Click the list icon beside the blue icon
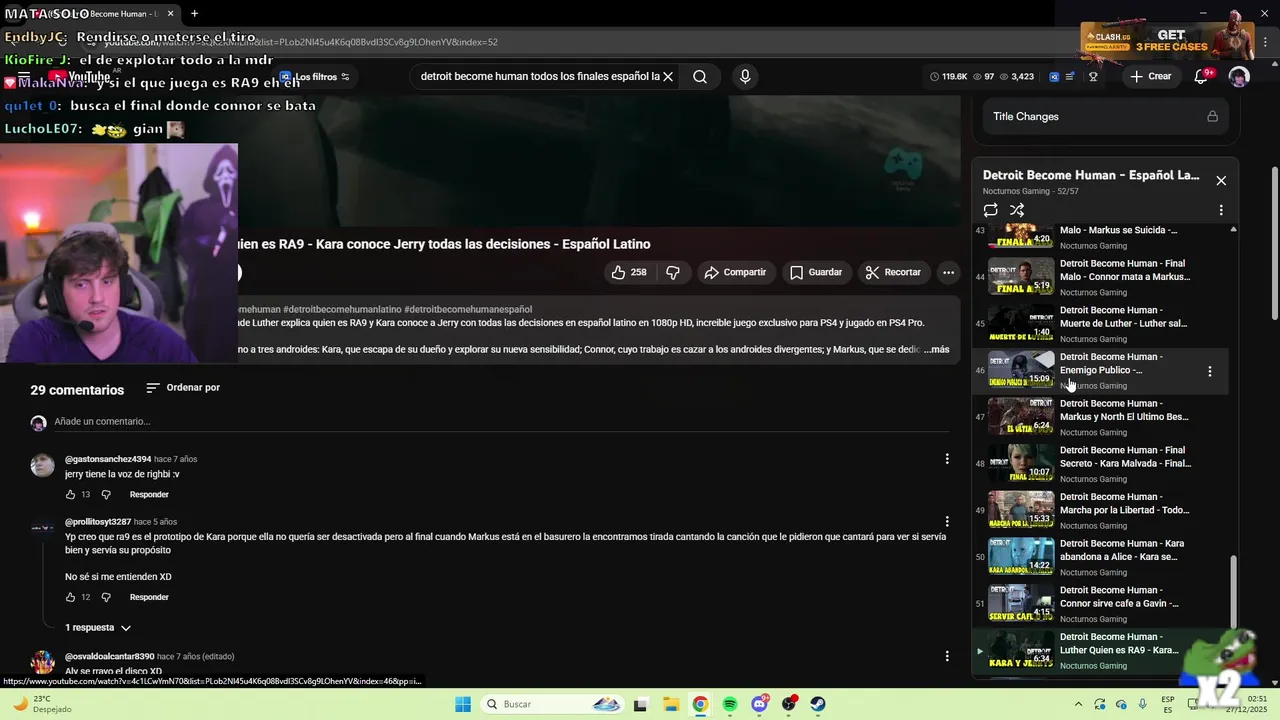Image resolution: width=1280 pixels, height=720 pixels. [x=1071, y=76]
